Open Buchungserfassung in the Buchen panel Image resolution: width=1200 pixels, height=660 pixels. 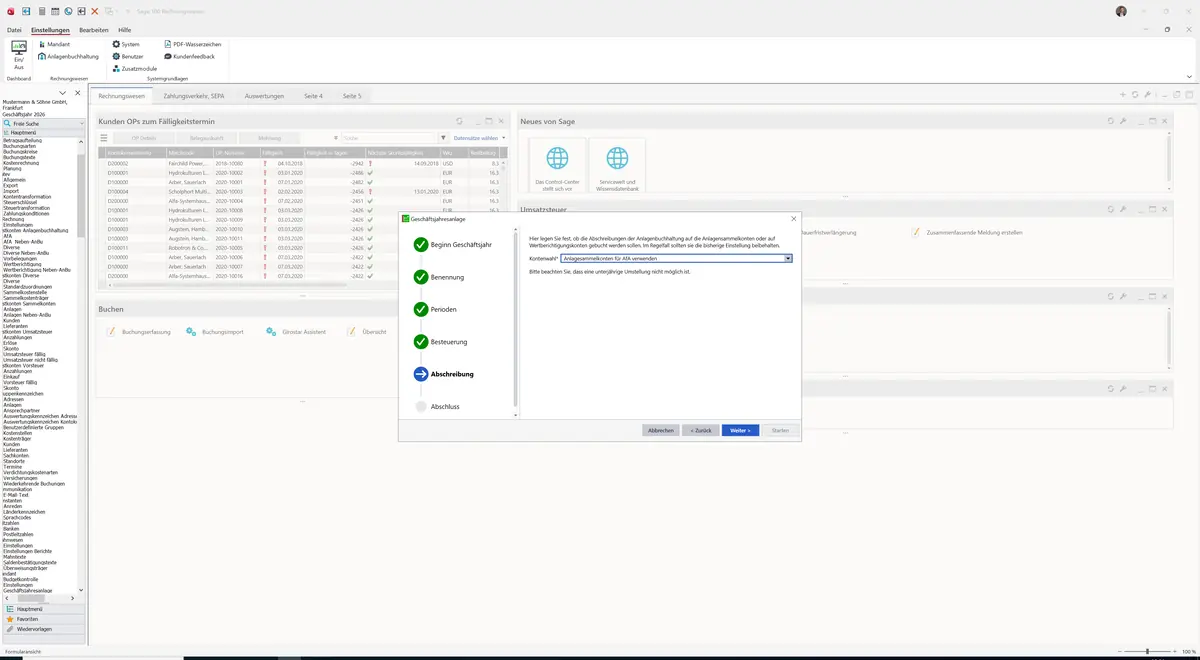coord(139,331)
